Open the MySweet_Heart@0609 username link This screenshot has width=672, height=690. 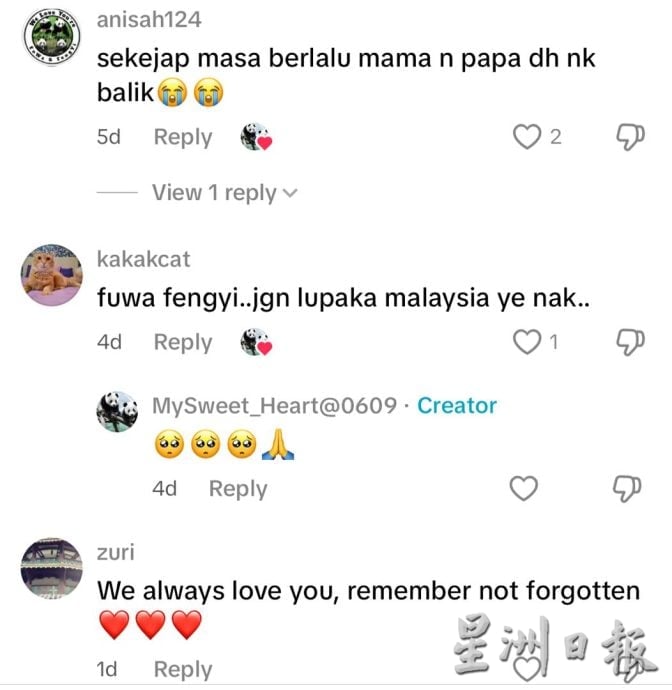click(x=274, y=405)
